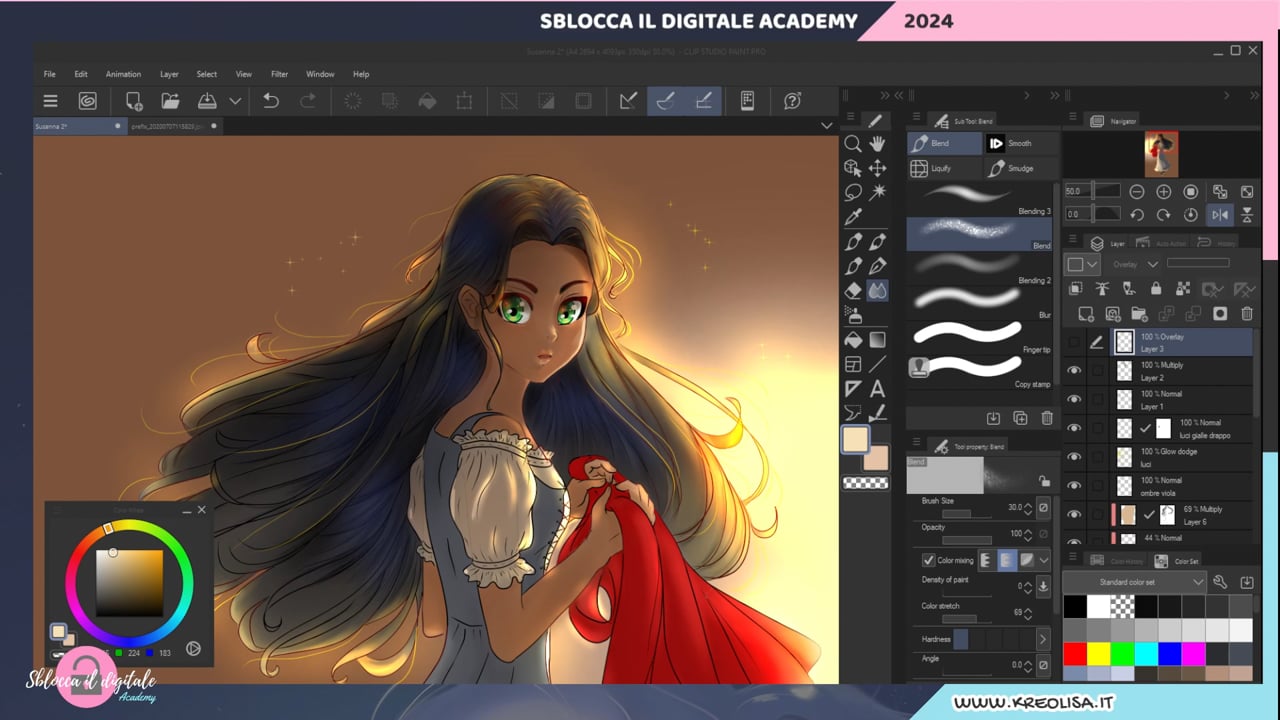Choose the Blending 3 brush
This screenshot has height=720, width=1280.
click(x=980, y=199)
